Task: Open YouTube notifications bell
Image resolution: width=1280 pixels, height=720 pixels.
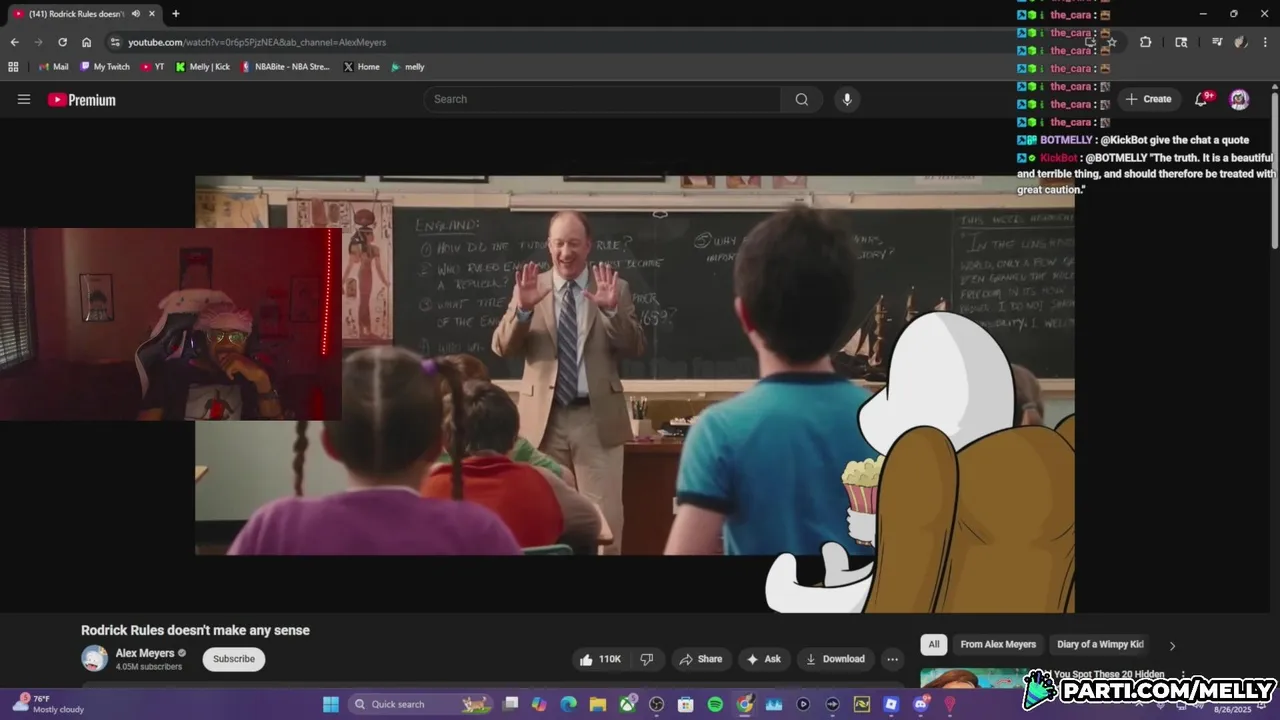Action: 1202,99
